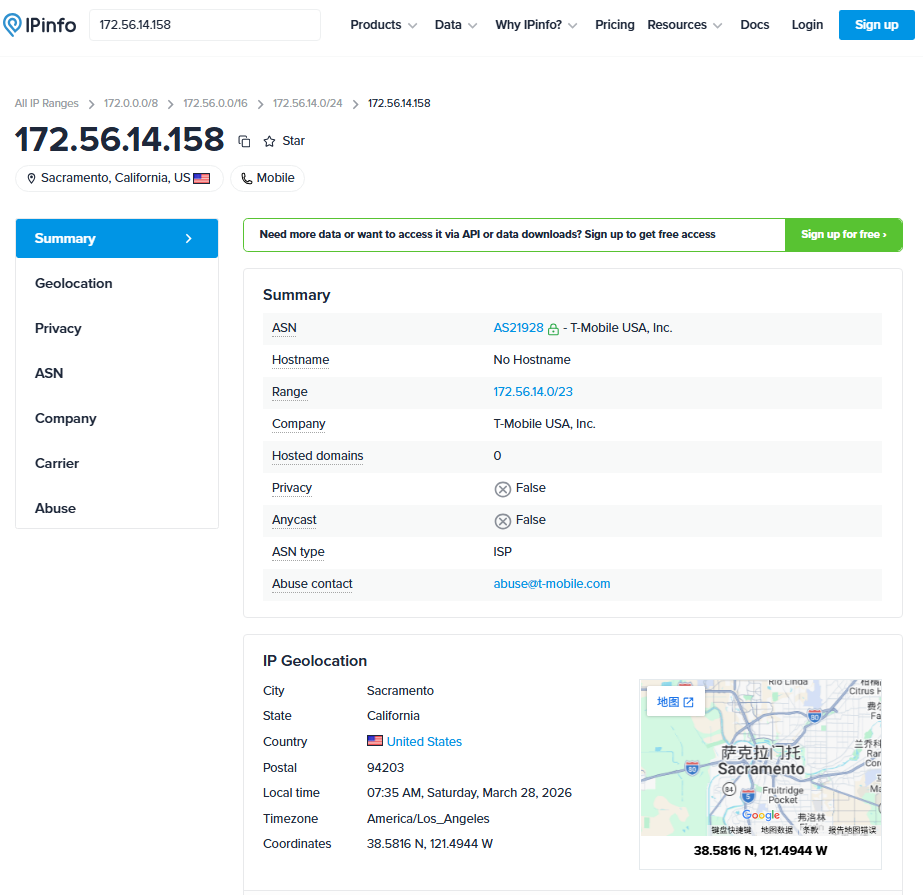Click the 172.56.0.0/16 breadcrumb link
This screenshot has height=895, width=923.
(x=215, y=103)
